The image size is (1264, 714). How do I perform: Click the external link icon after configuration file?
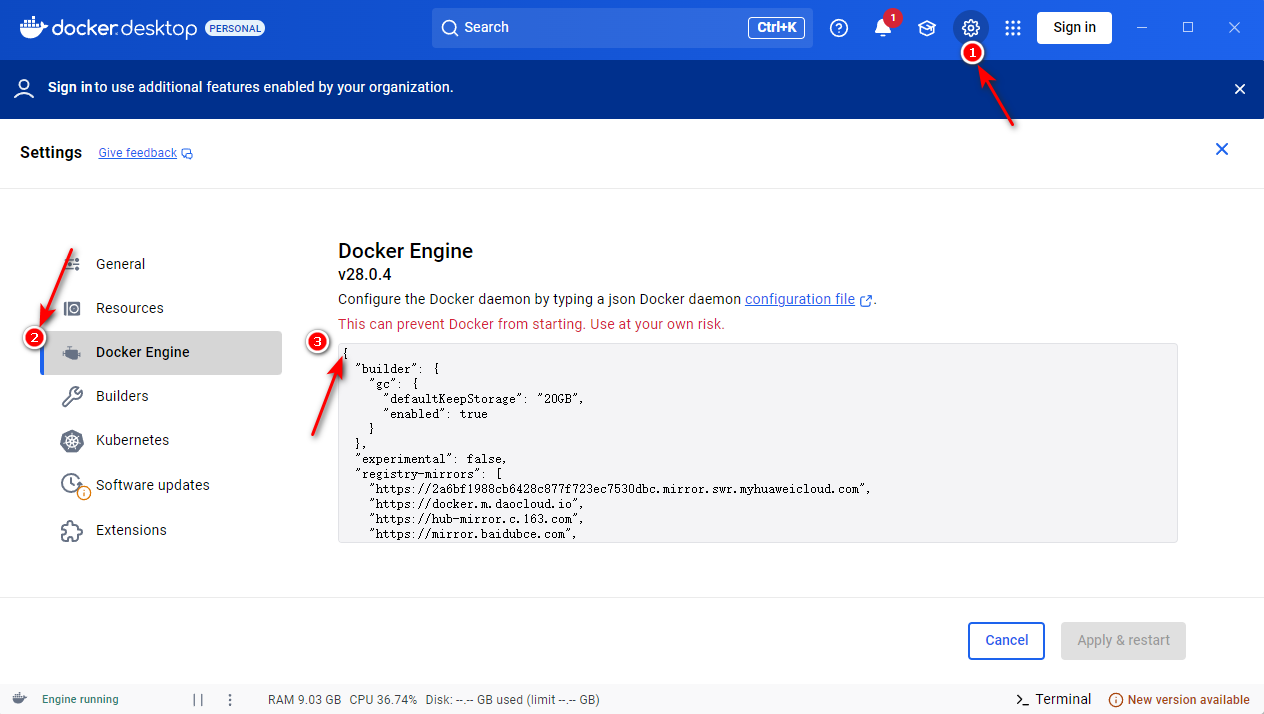(x=866, y=300)
